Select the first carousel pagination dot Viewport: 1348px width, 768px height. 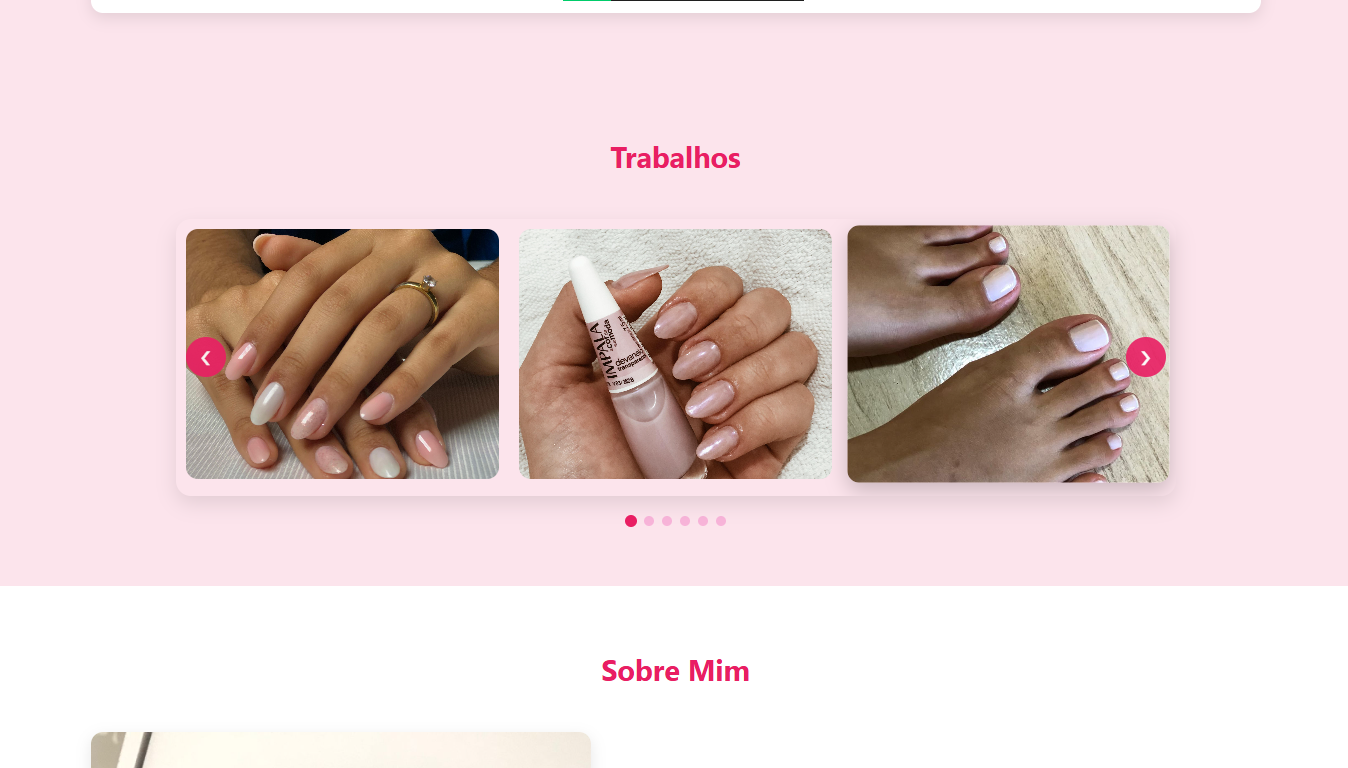(x=631, y=521)
